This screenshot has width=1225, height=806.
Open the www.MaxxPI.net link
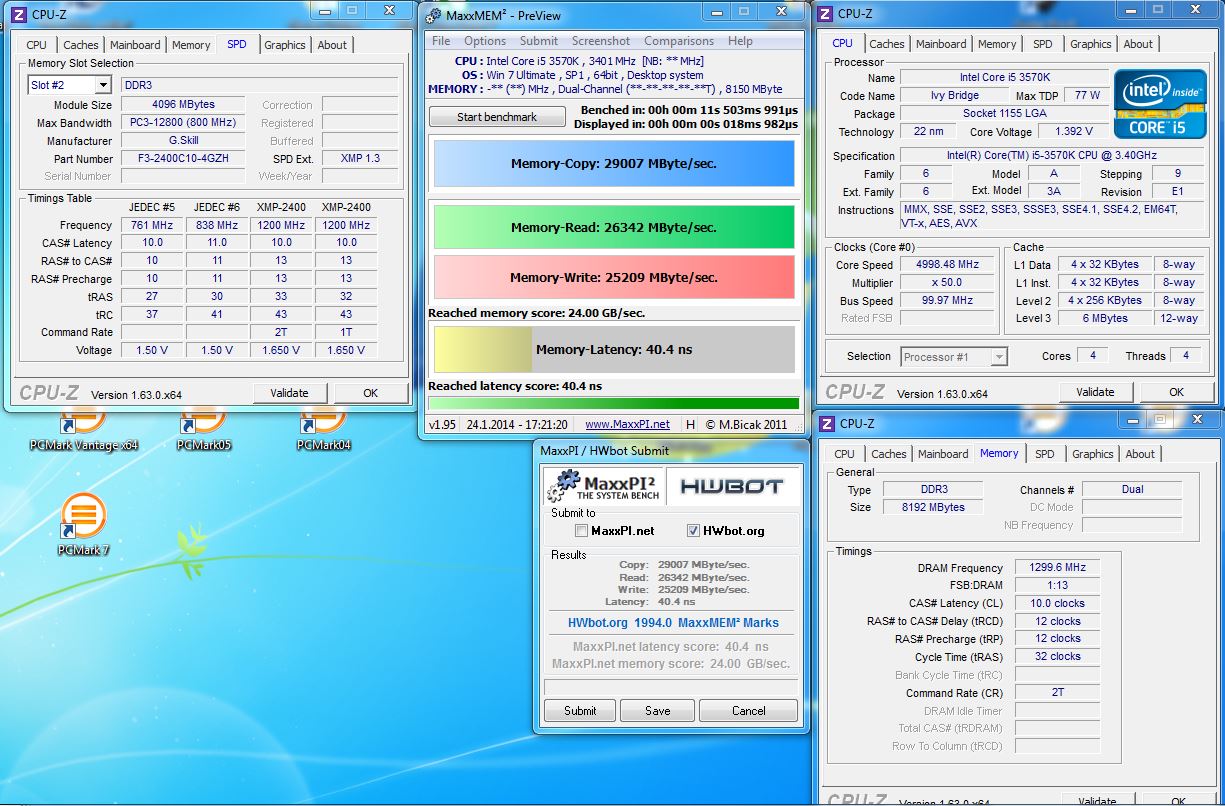pos(627,425)
